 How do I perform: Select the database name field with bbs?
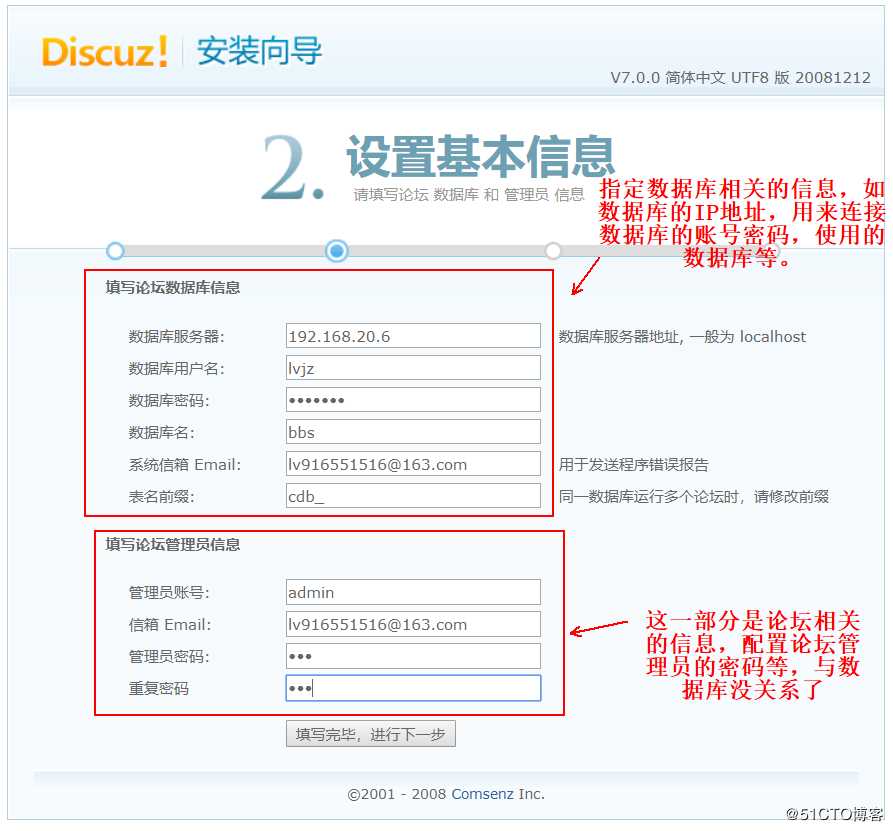pos(413,432)
